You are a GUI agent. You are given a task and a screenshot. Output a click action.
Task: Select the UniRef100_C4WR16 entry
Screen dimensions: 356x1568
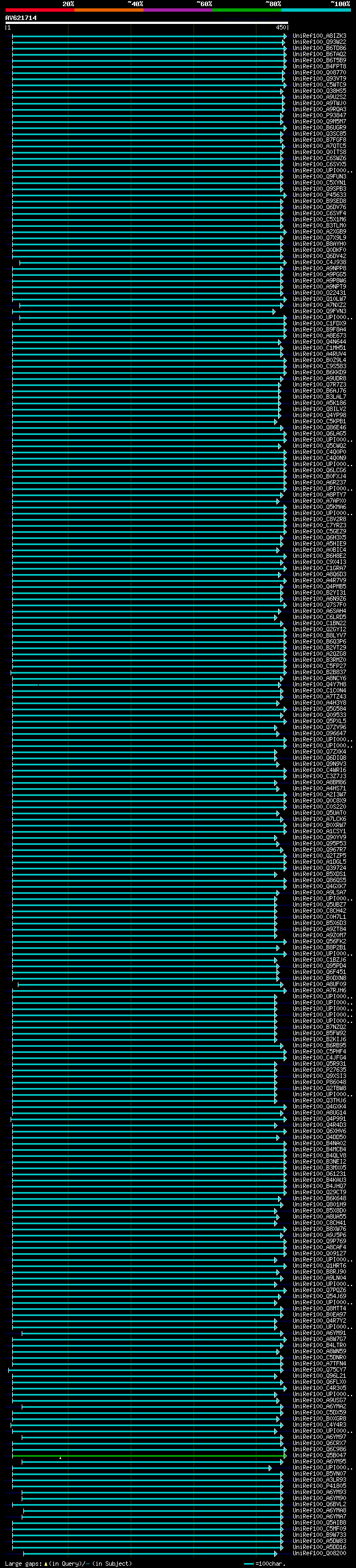pyautogui.click(x=319, y=770)
